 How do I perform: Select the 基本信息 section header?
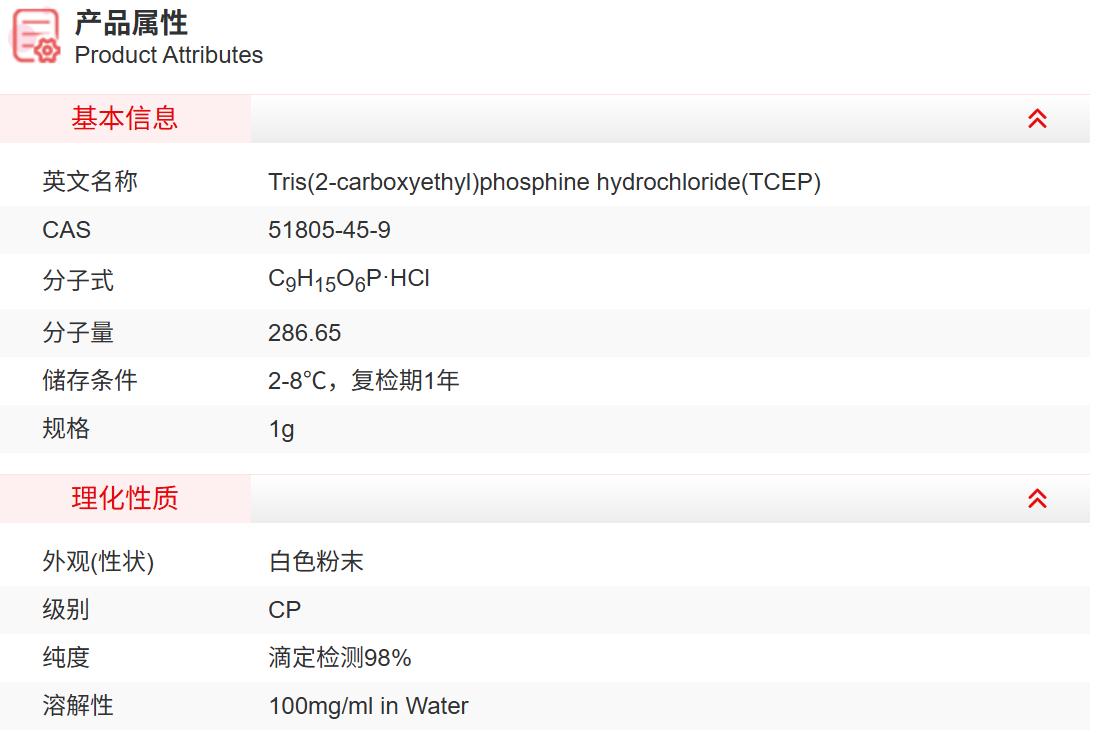coord(125,119)
